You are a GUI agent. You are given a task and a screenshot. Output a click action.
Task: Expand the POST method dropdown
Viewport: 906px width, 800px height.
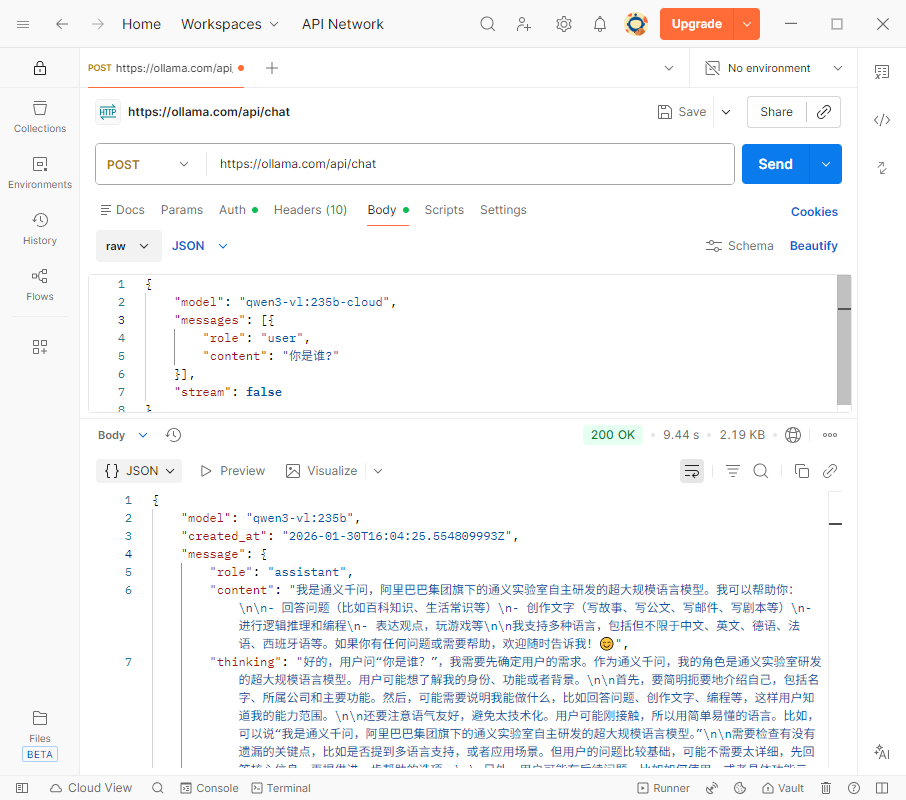click(x=148, y=164)
